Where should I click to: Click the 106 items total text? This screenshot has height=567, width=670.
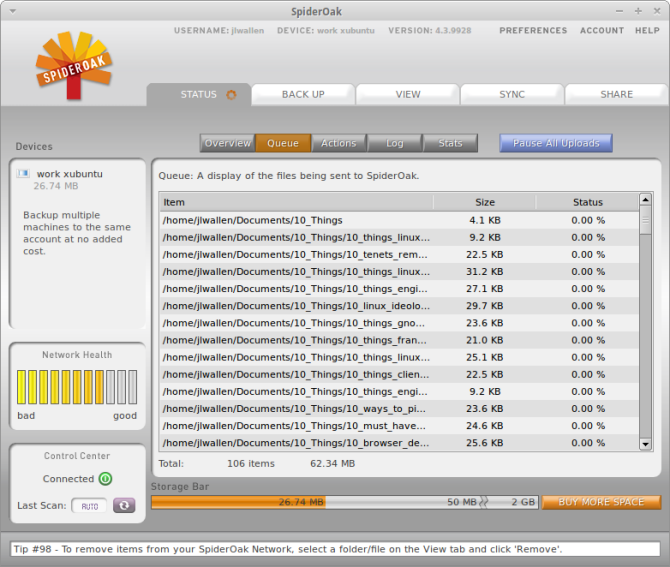pos(251,464)
